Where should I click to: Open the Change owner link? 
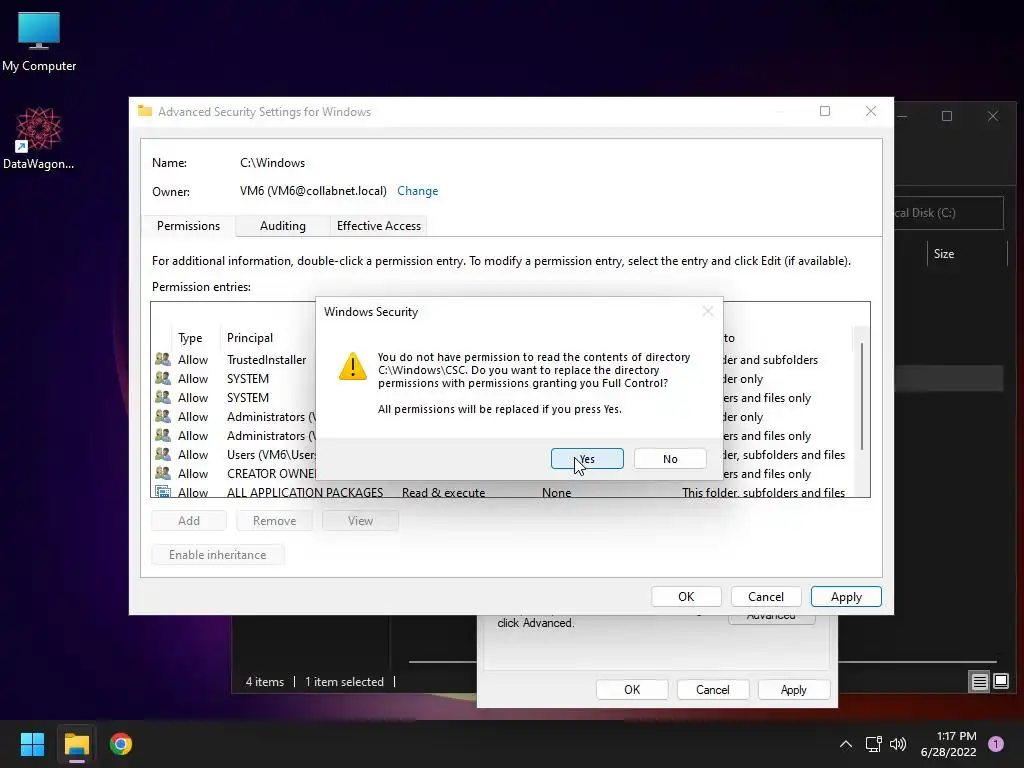coord(417,191)
